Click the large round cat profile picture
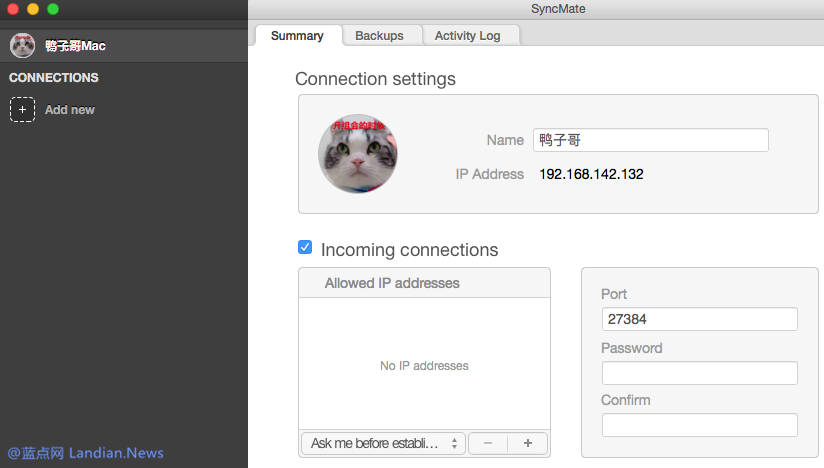This screenshot has width=824, height=468. [357, 153]
